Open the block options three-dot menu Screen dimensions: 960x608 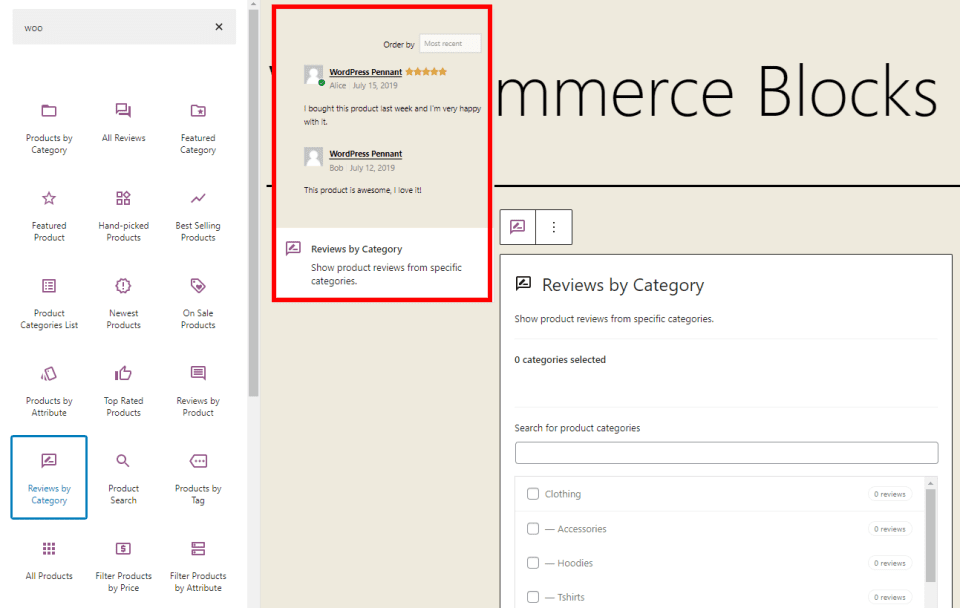554,227
